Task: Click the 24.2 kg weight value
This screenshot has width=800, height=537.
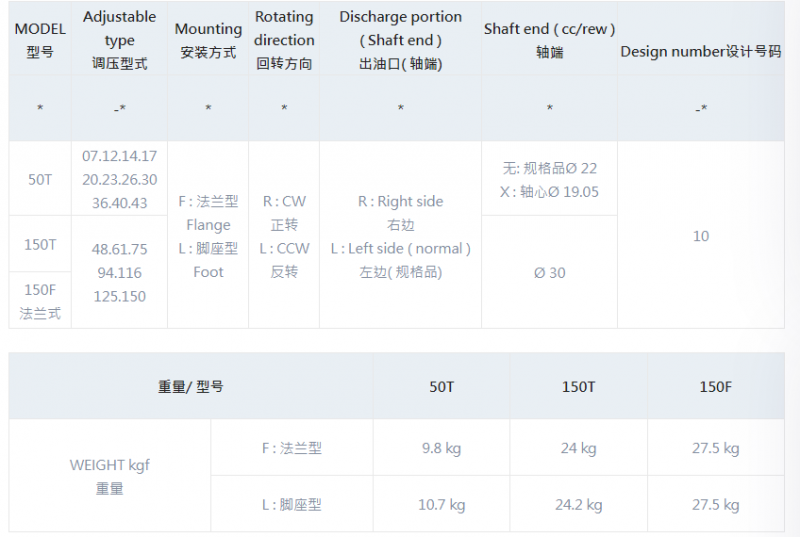Action: pos(579,504)
